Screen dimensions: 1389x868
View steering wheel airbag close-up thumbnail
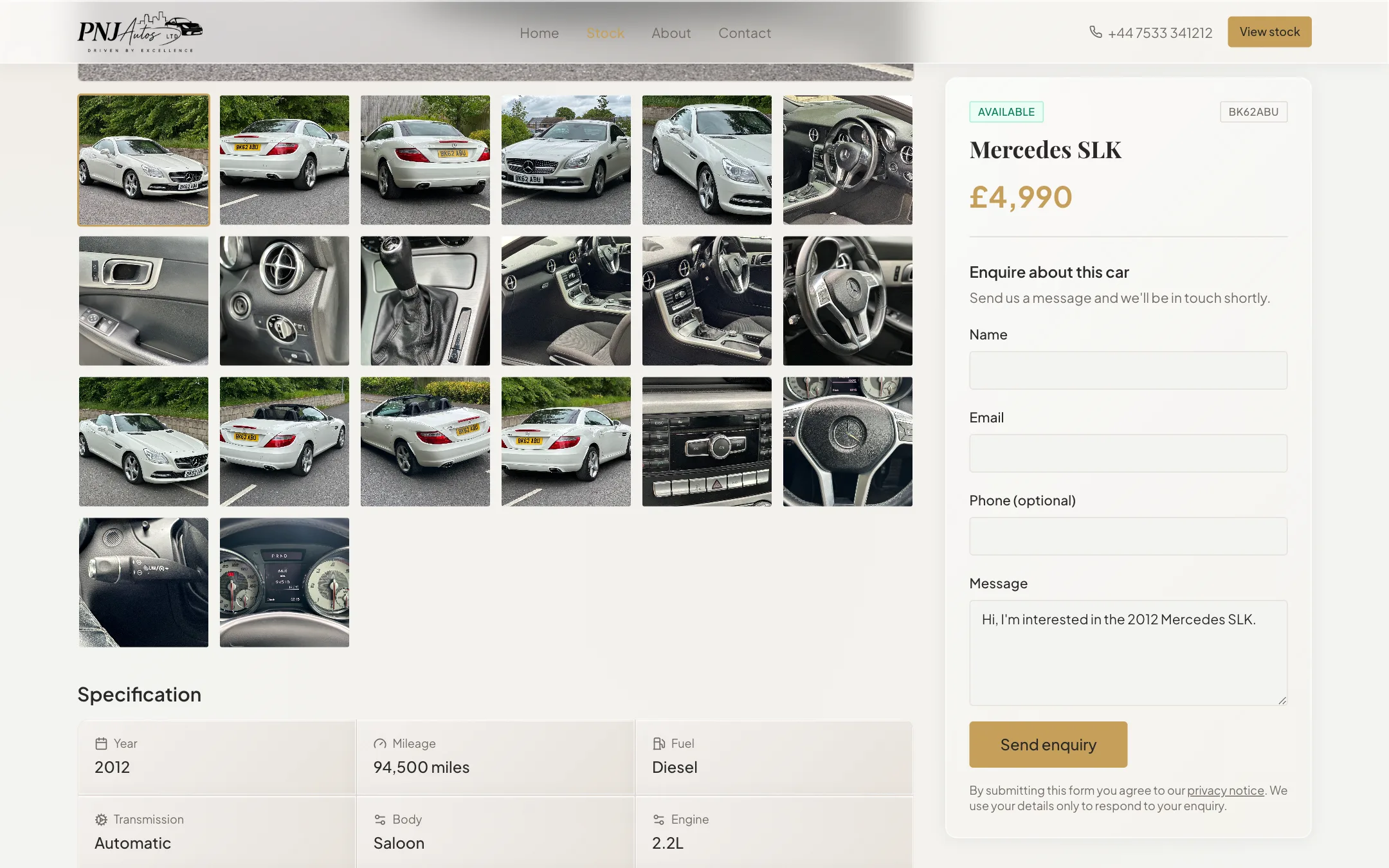tap(848, 442)
